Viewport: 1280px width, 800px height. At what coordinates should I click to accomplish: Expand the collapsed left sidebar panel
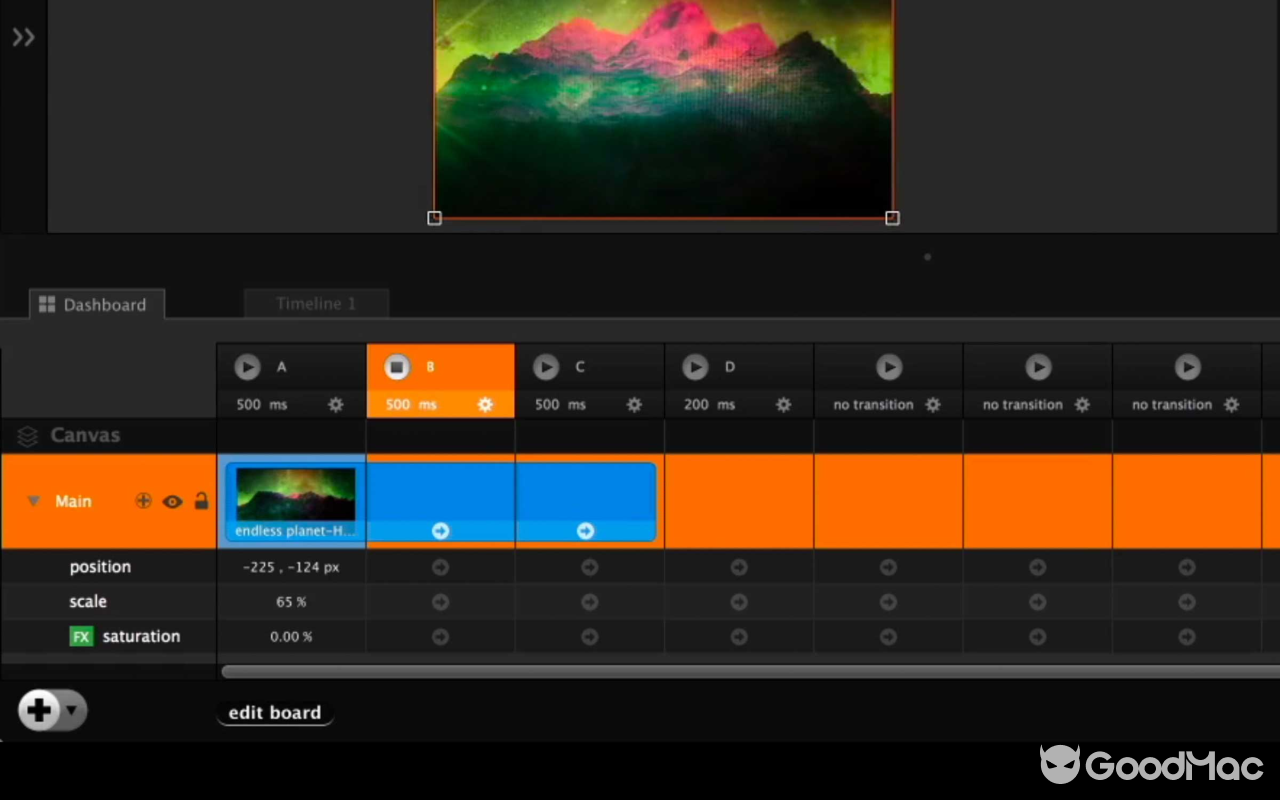point(23,38)
